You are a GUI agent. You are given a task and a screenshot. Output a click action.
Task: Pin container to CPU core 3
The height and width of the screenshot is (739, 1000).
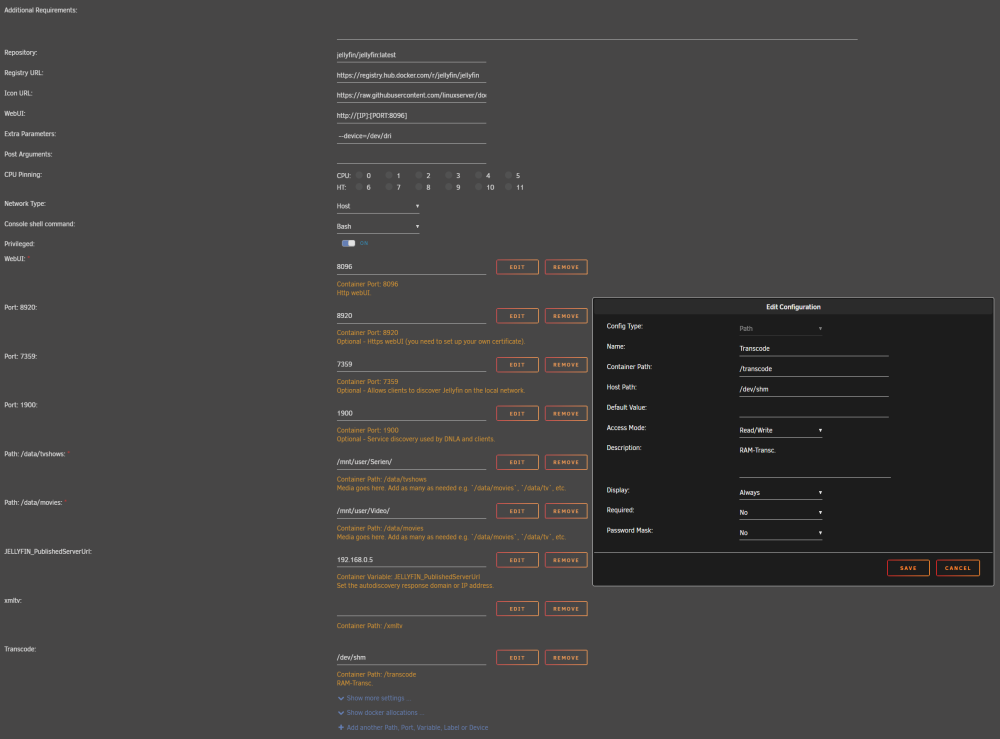click(x=449, y=175)
